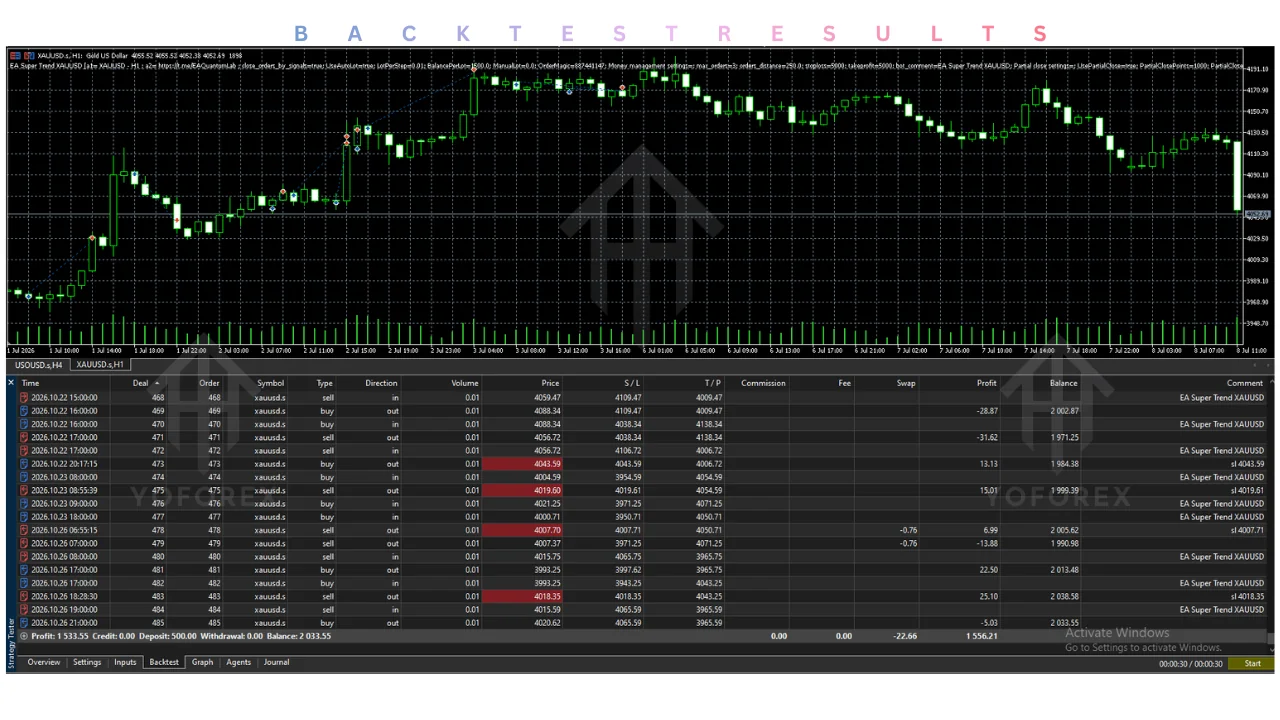Select the profit value -28.87
Screen dimensions: 1280x720
(x=985, y=411)
